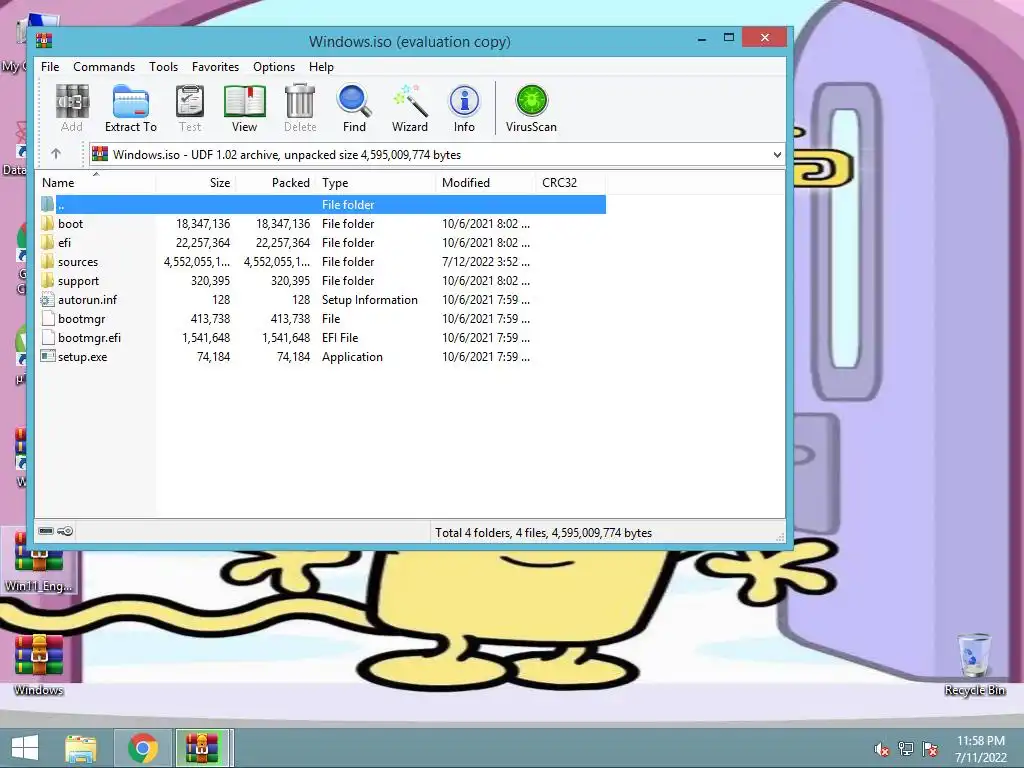This screenshot has height=768, width=1024.
Task: Sort by Type column header
Action: (376, 183)
